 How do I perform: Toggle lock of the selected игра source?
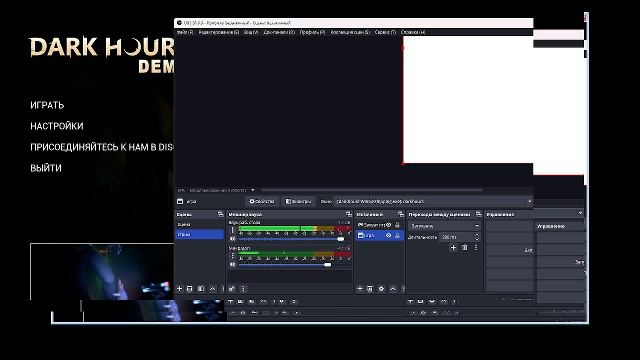point(397,236)
